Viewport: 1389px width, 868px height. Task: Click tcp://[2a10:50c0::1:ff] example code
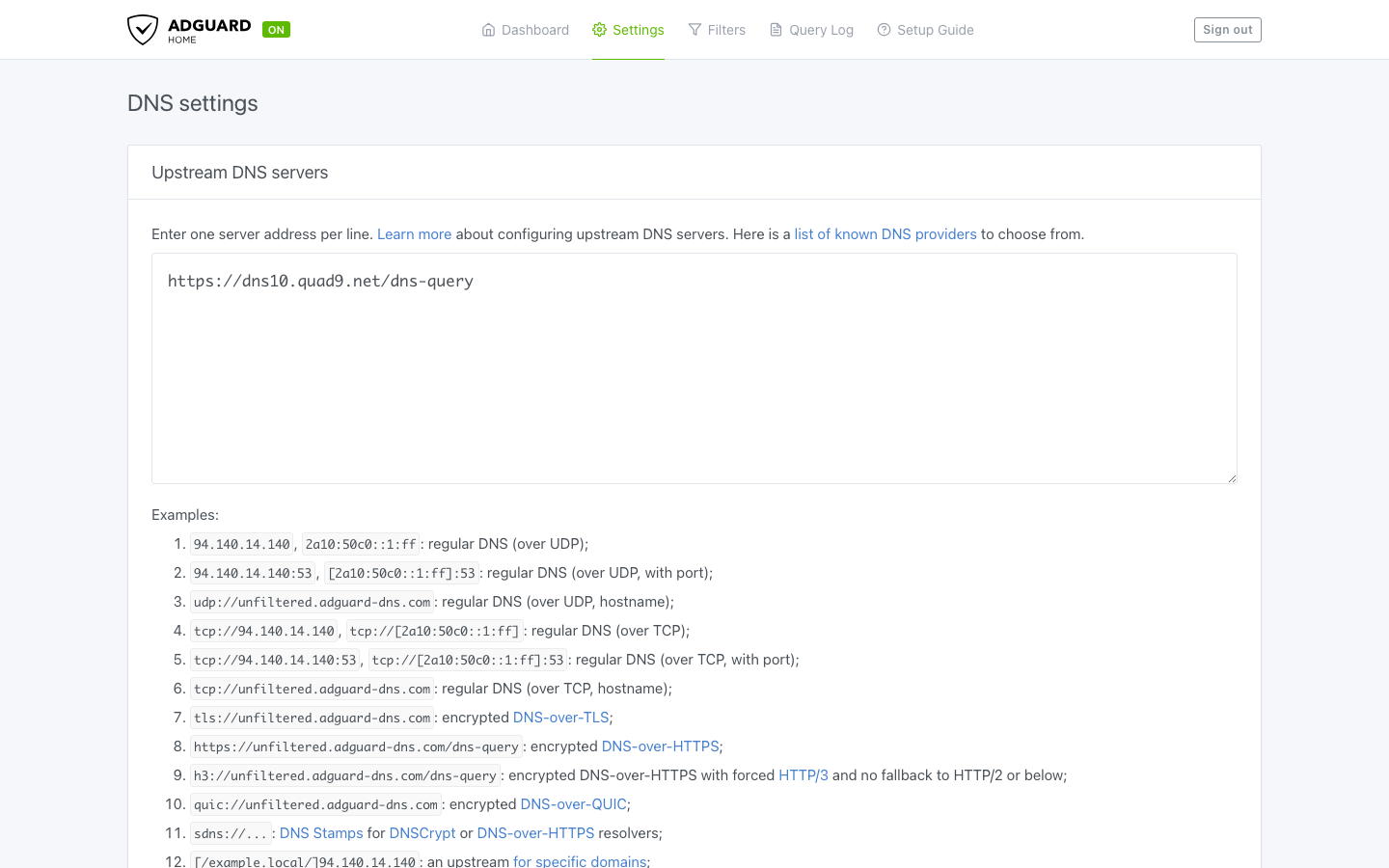click(434, 631)
